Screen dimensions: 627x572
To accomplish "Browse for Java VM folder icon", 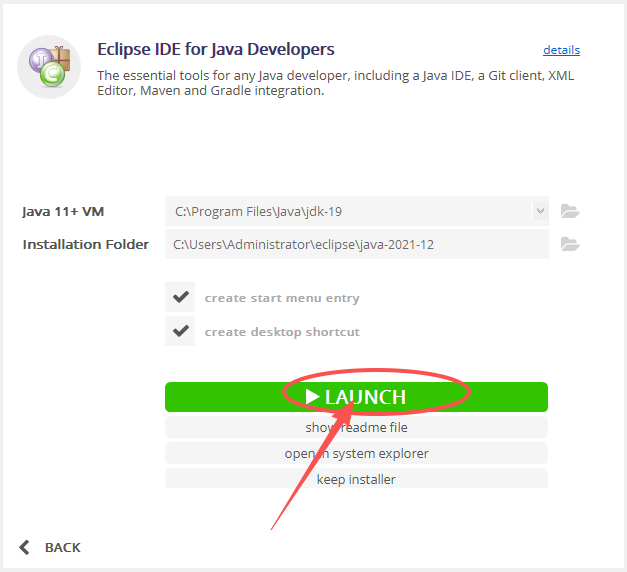I will (570, 211).
